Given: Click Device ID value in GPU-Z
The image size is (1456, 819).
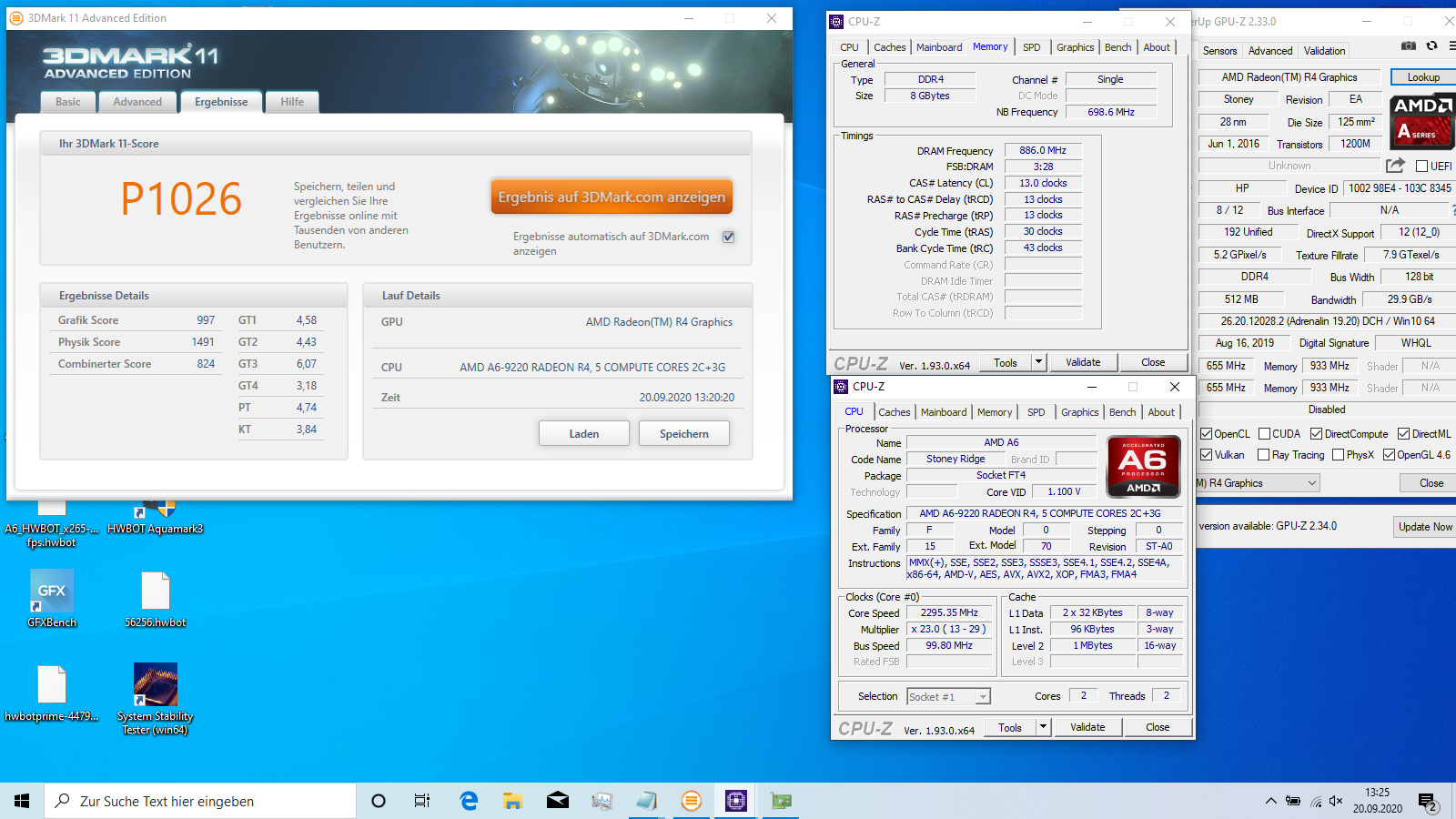Looking at the screenshot, I should coord(1400,188).
